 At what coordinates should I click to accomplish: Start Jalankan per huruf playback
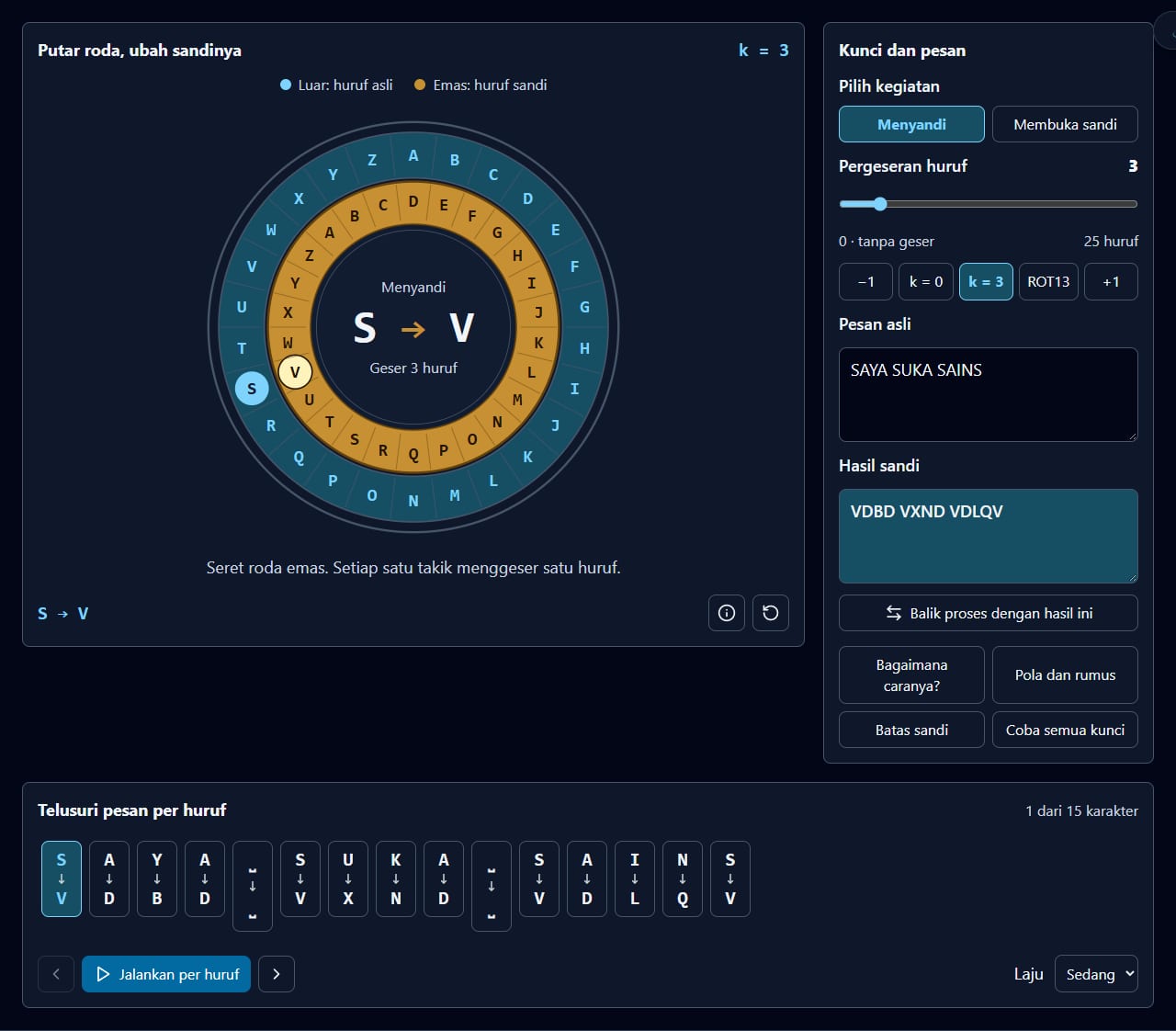coord(166,974)
